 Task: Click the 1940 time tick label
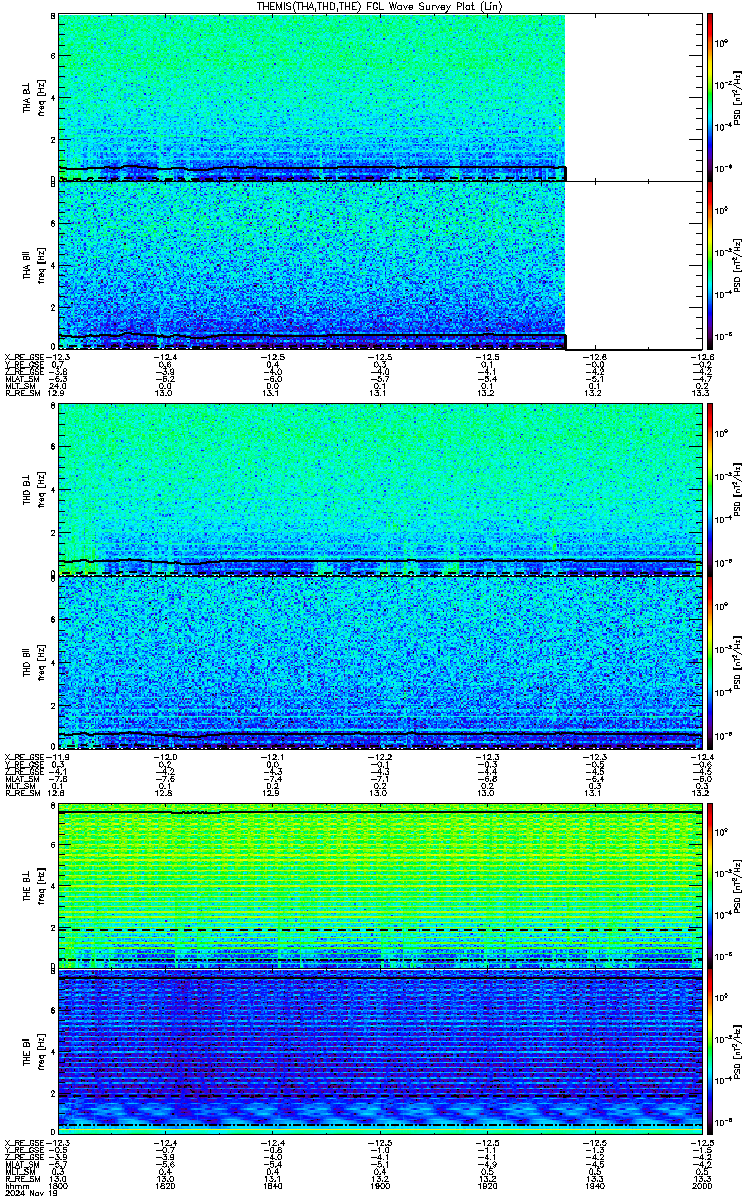coord(594,1186)
